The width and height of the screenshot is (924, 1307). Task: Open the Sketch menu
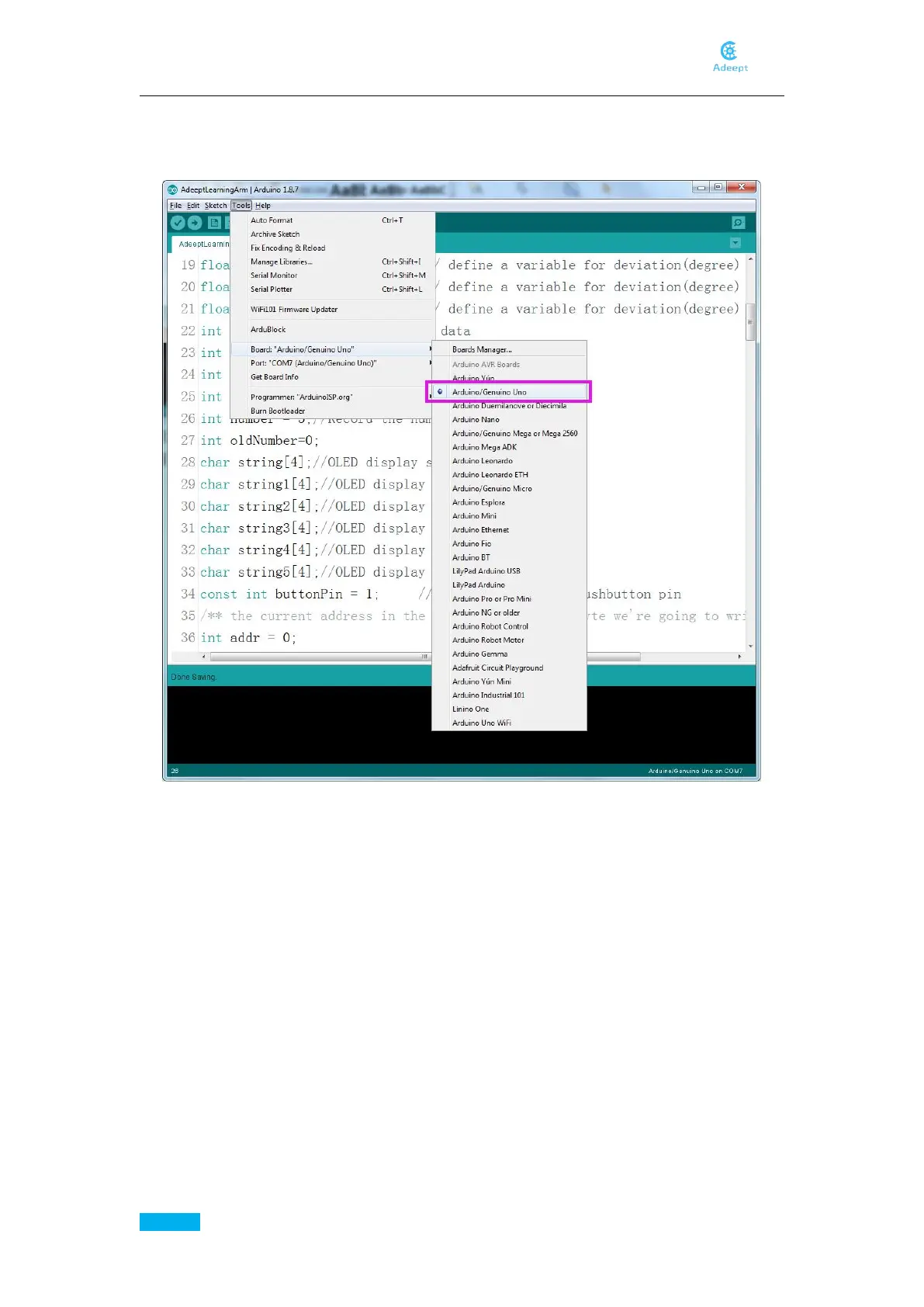pos(216,206)
